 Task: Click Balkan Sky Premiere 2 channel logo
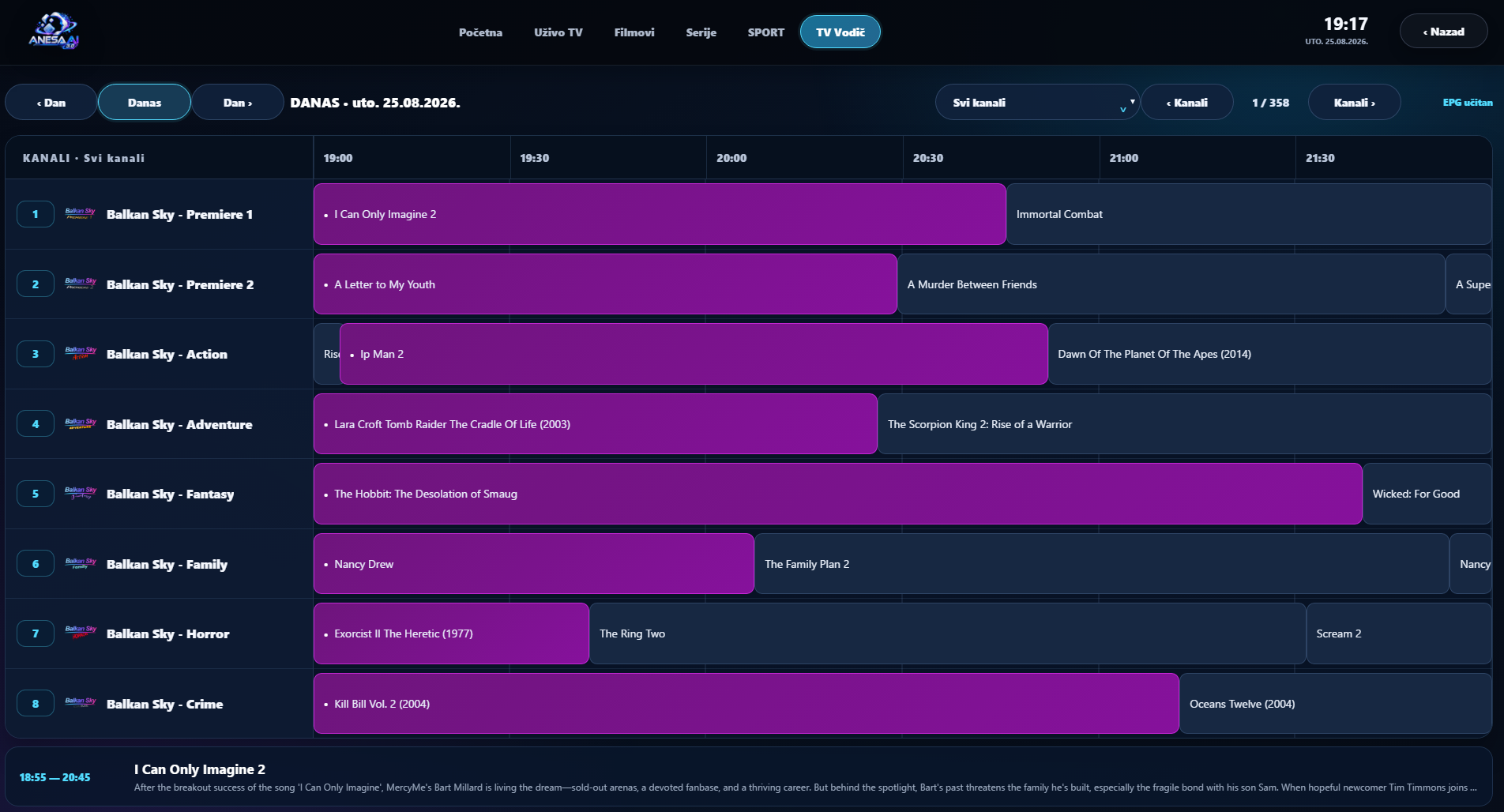coord(80,284)
